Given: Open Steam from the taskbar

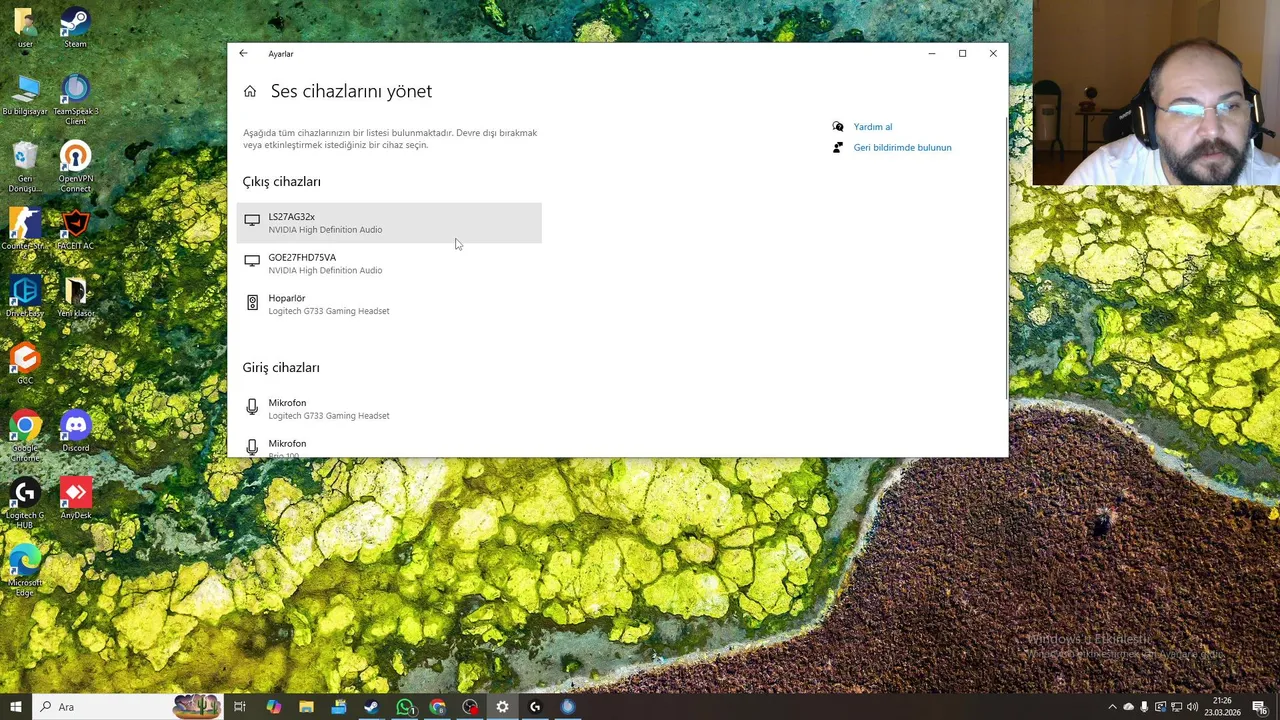Looking at the screenshot, I should click(371, 707).
